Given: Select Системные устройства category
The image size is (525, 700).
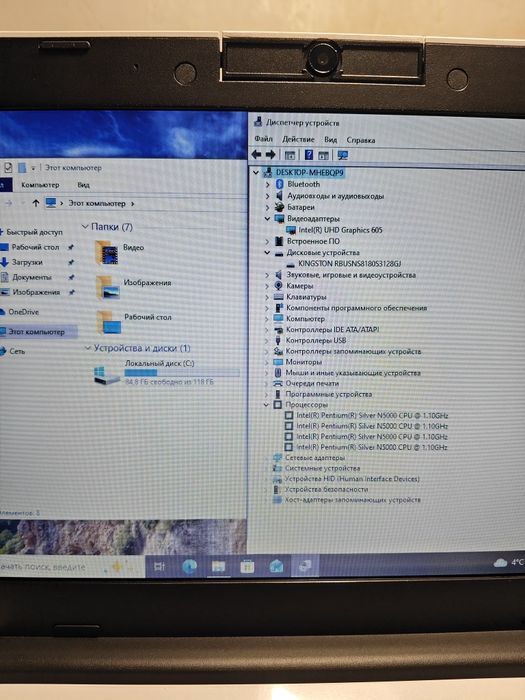Looking at the screenshot, I should tap(322, 468).
